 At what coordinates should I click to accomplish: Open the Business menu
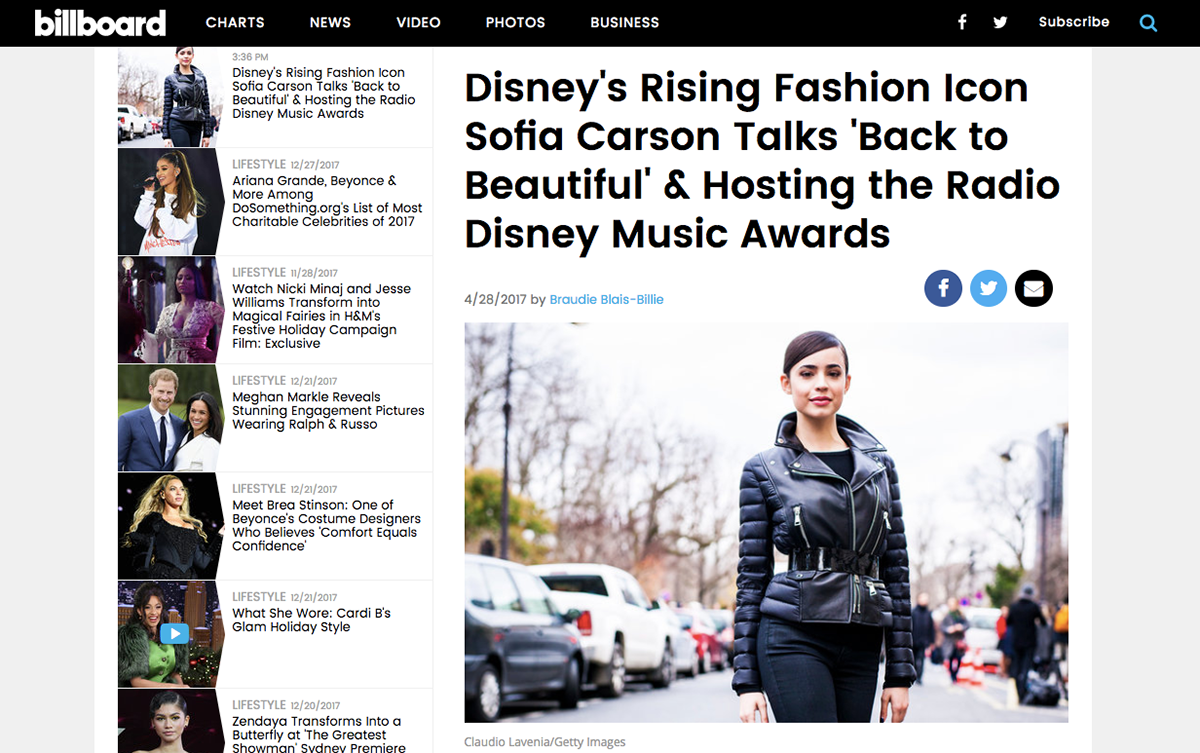click(625, 22)
